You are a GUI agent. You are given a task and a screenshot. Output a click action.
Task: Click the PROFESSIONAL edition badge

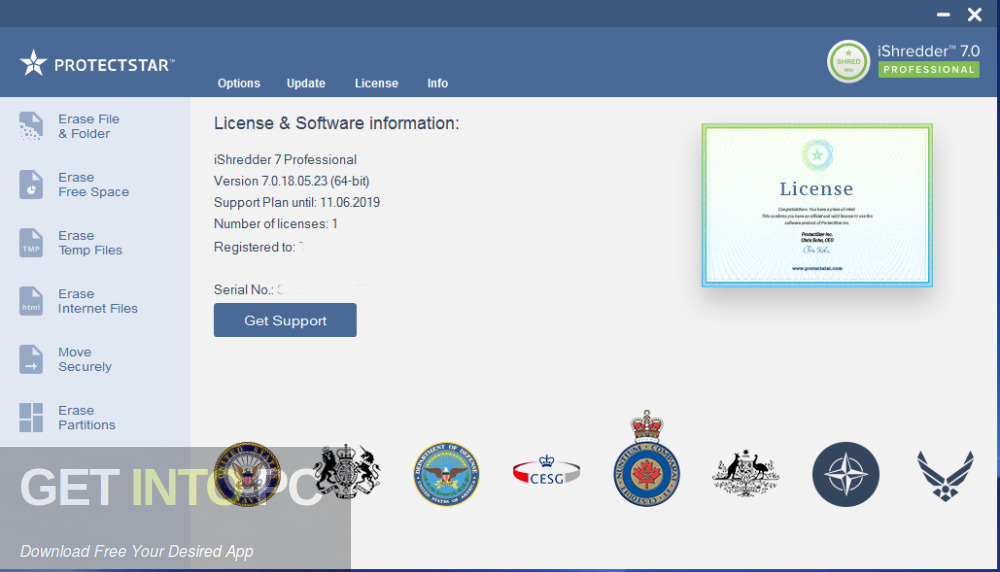[929, 70]
